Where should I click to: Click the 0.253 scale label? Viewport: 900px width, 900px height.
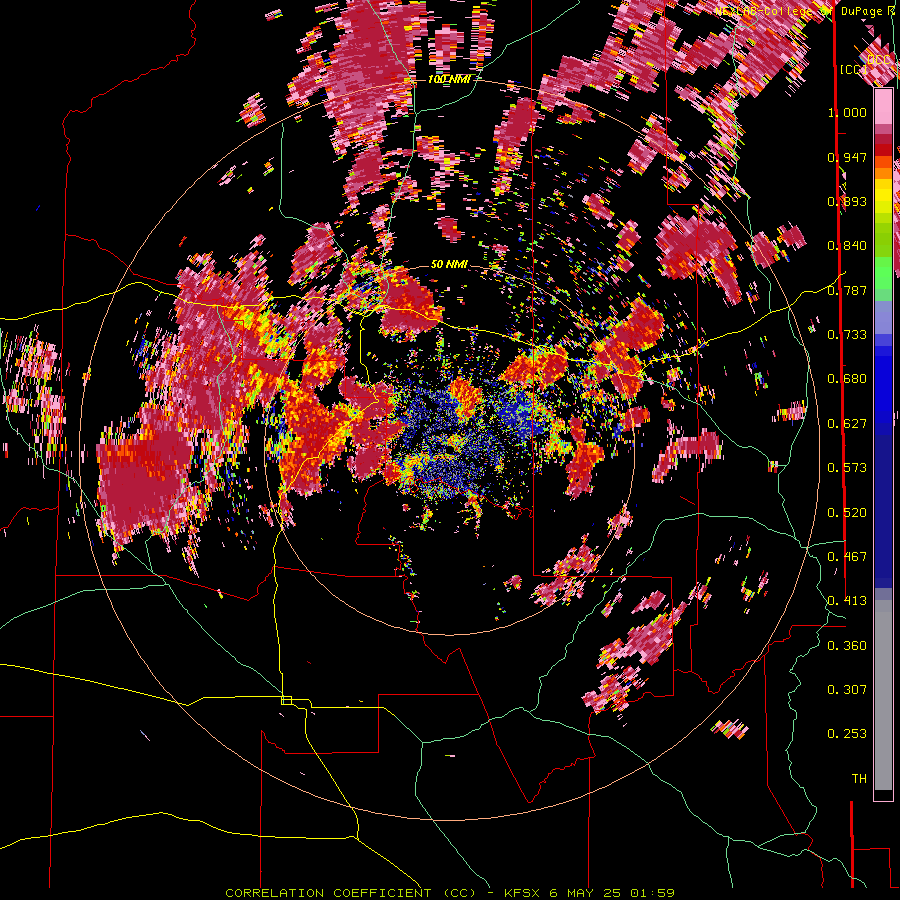[847, 734]
